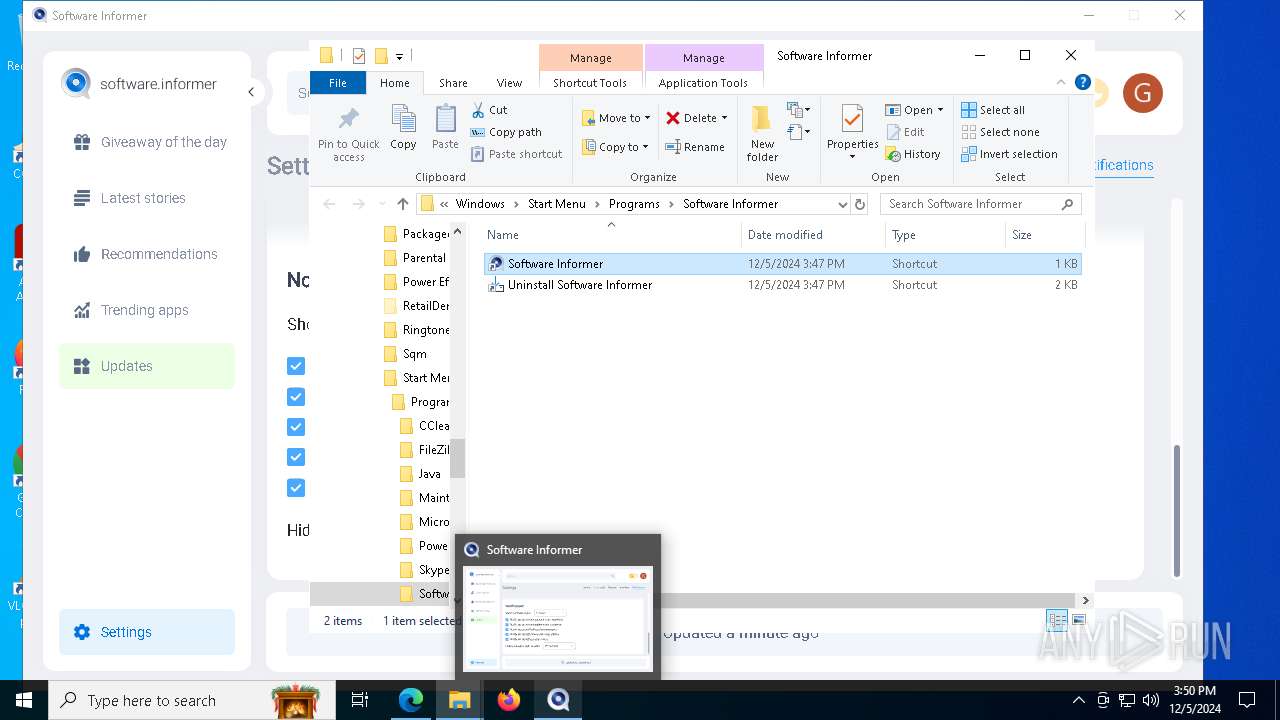The image size is (1280, 720).
Task: Open Settings in Software Informer sidebar
Action: tap(147, 632)
